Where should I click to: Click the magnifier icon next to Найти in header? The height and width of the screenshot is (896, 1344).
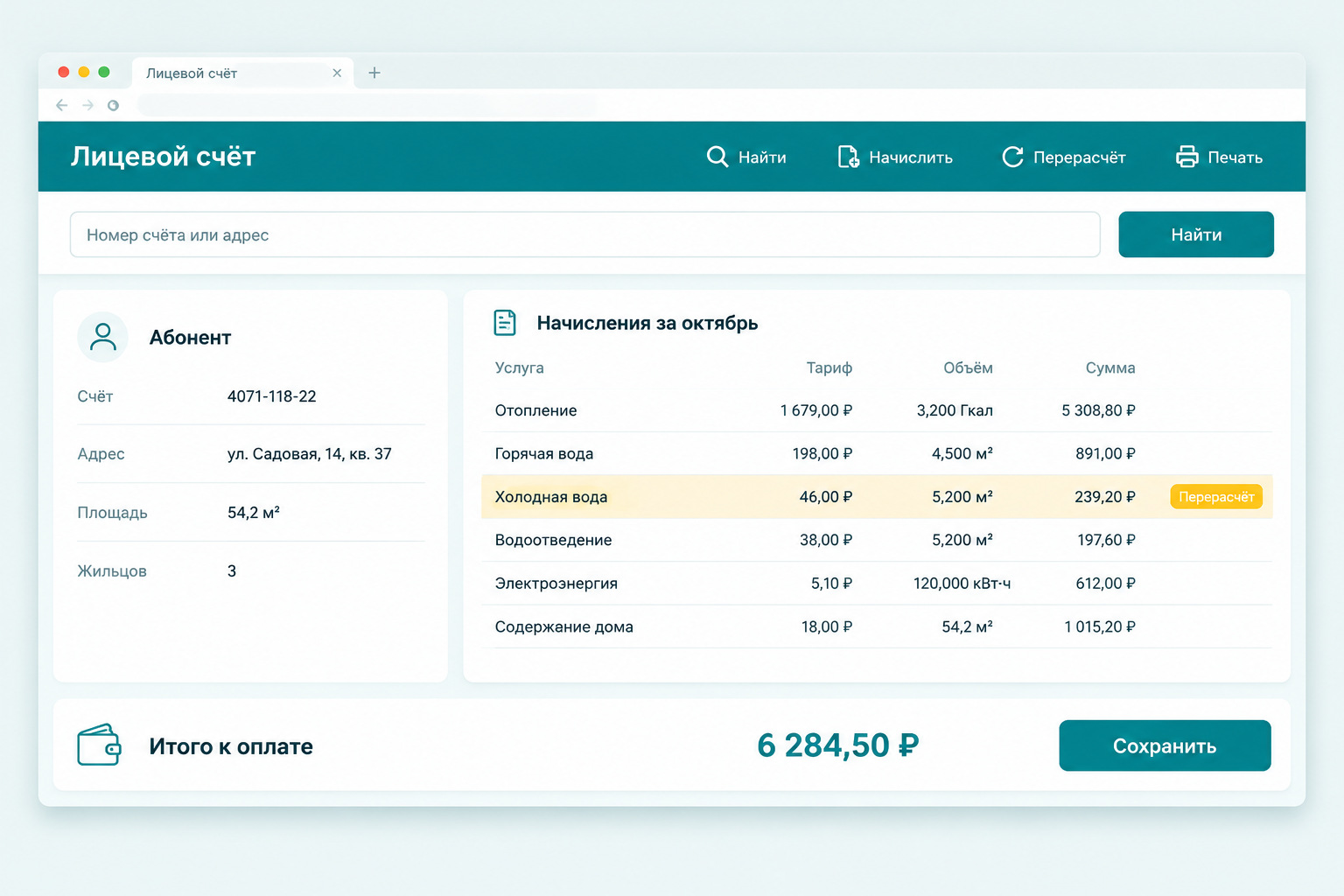tap(717, 157)
